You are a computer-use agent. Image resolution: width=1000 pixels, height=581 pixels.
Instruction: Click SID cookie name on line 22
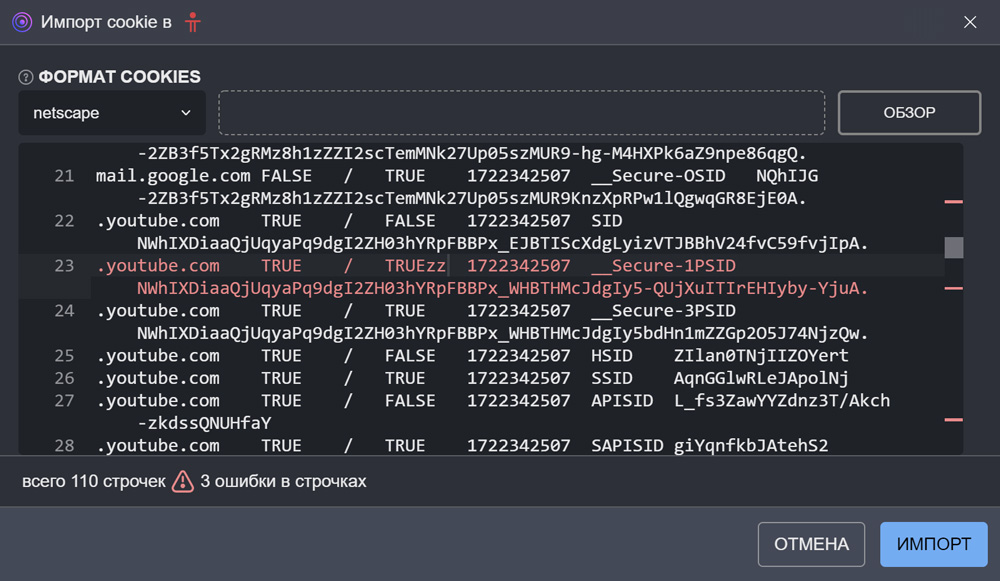point(607,221)
